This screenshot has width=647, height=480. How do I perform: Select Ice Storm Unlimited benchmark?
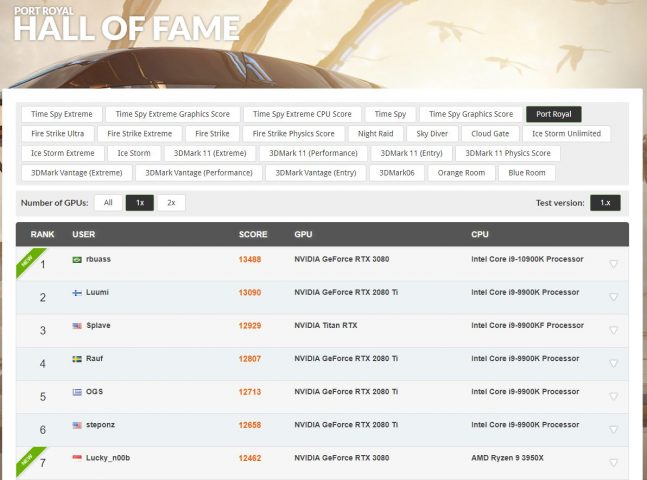[x=566, y=134]
